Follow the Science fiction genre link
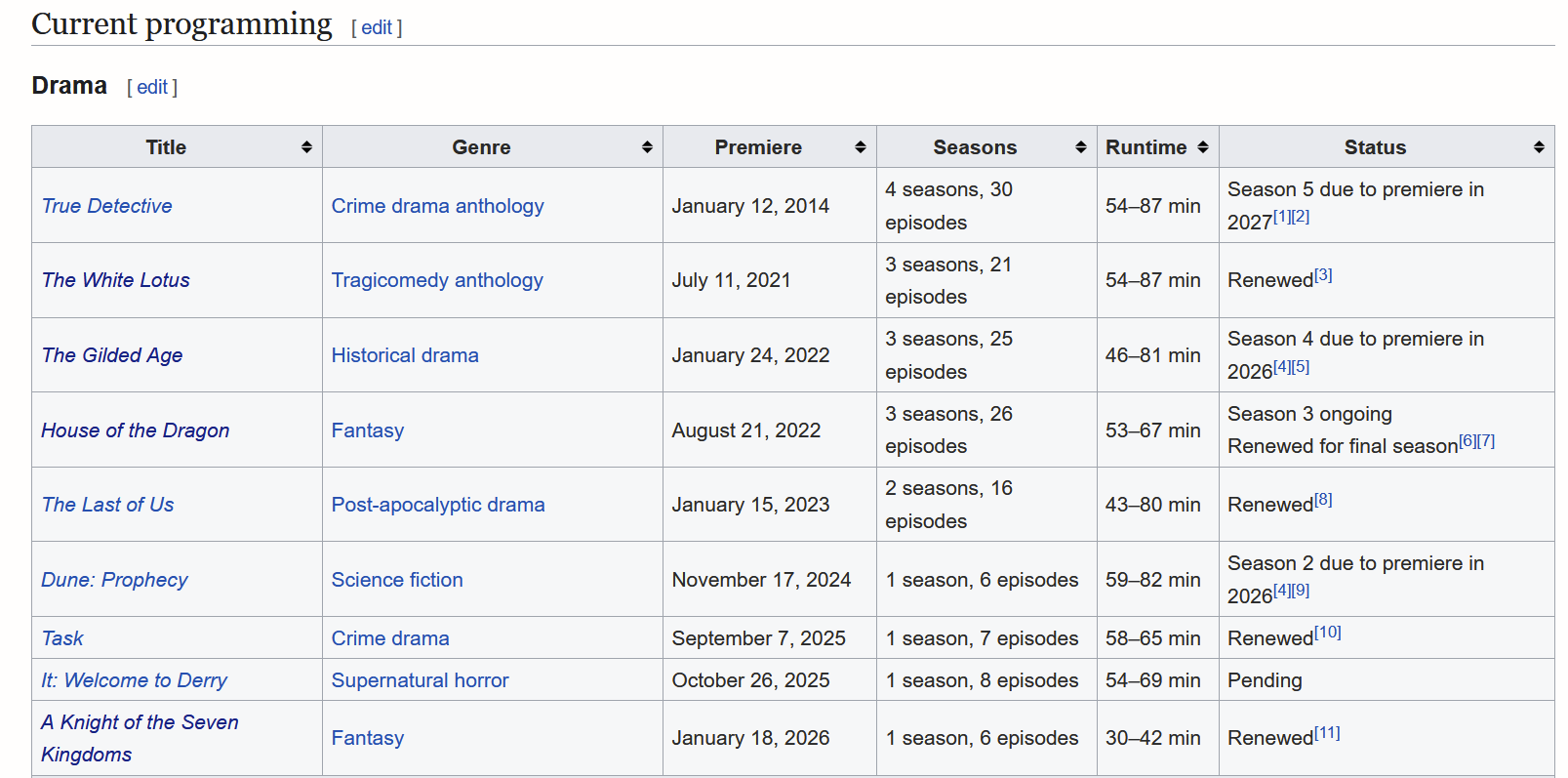This screenshot has width=1568, height=778. 397,580
